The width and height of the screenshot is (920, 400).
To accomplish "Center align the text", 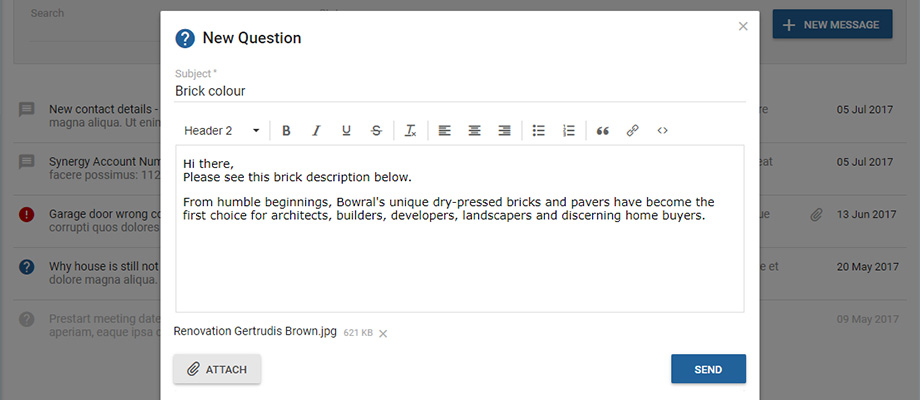I will [x=475, y=131].
